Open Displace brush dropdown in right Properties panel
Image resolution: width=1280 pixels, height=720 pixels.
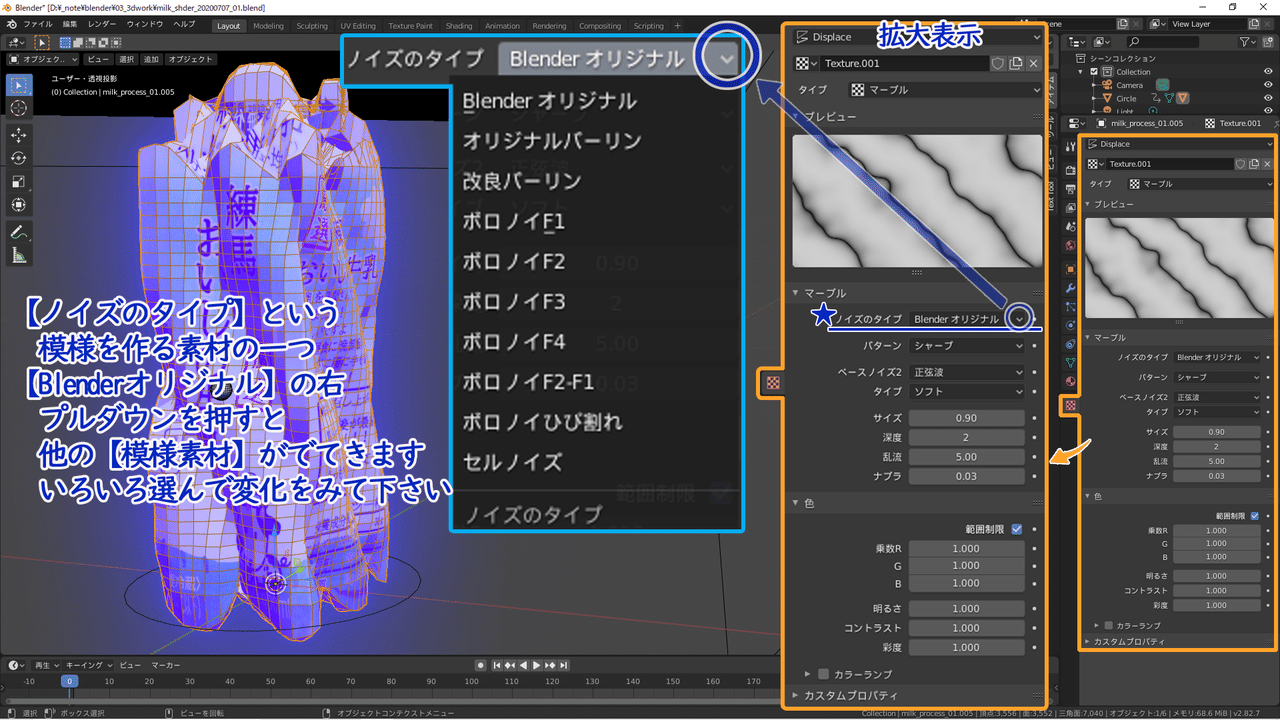[1181, 144]
